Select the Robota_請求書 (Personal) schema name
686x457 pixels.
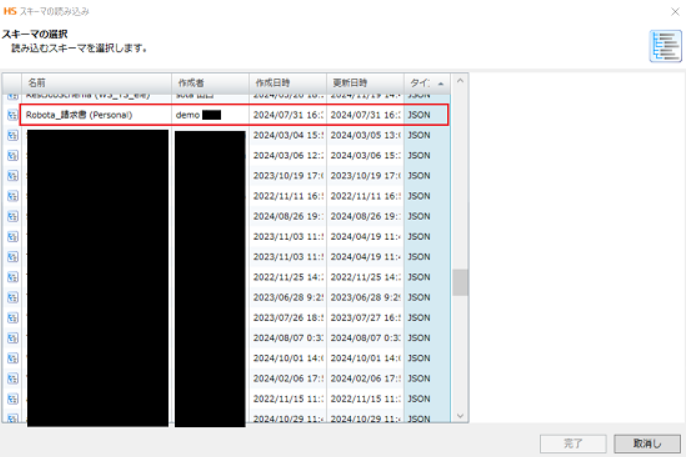[x=79, y=115]
